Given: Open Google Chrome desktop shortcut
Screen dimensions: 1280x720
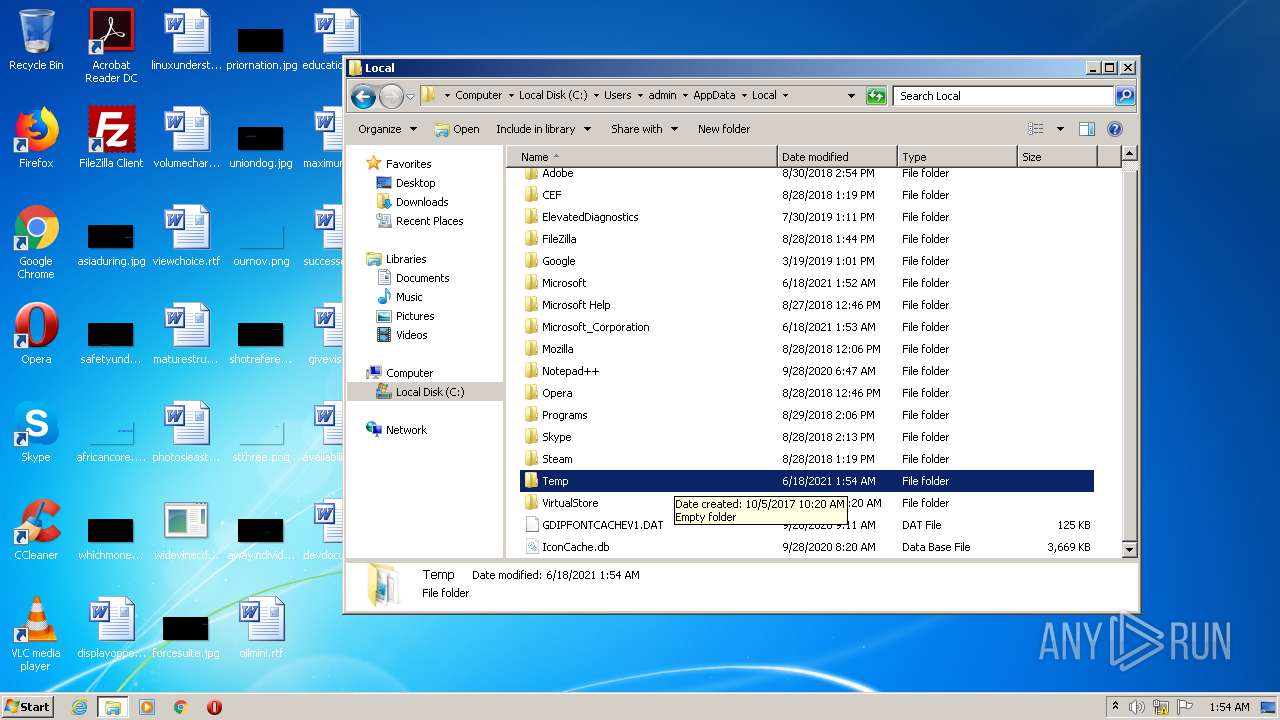Looking at the screenshot, I should [x=36, y=242].
